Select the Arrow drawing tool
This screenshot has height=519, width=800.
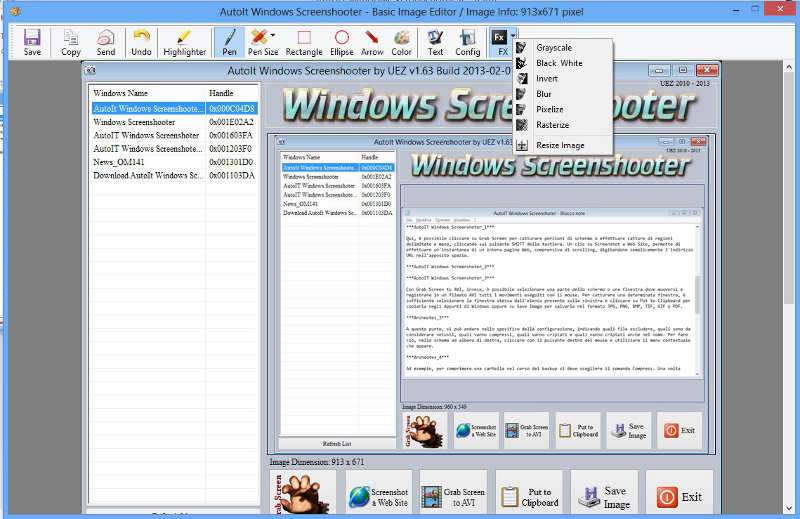(x=372, y=42)
